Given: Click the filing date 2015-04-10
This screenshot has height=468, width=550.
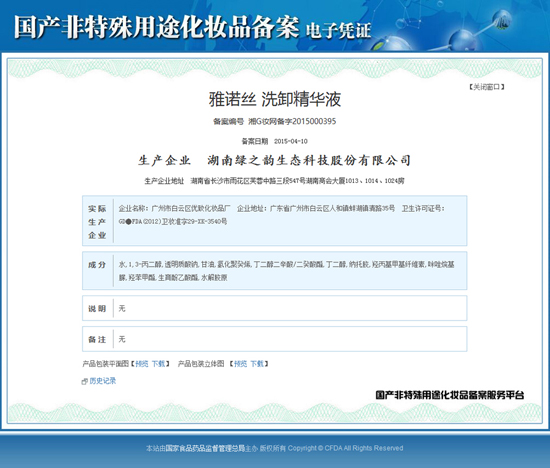Looking at the screenshot, I should pos(291,141).
